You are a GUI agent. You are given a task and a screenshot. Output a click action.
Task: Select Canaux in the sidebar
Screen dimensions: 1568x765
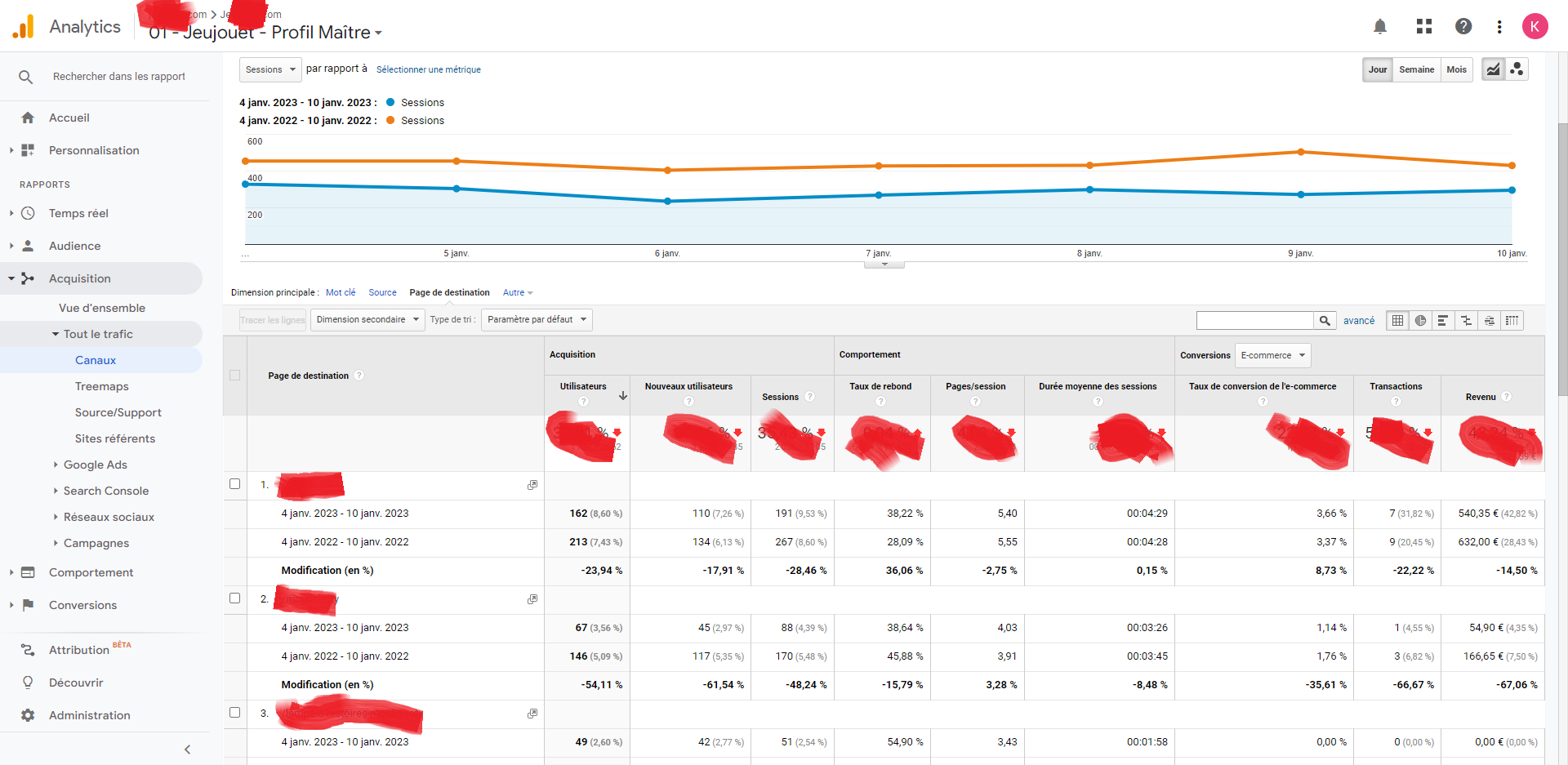95,360
